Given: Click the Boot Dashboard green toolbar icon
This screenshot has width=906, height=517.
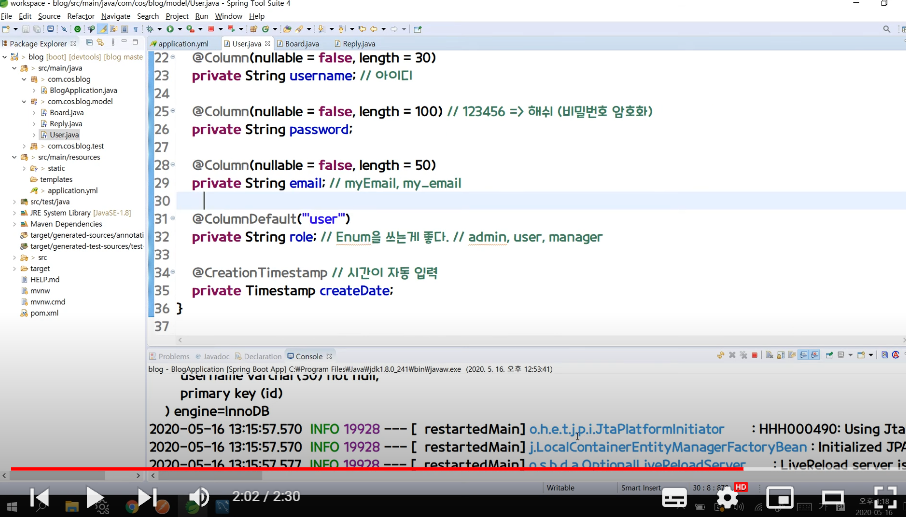Looking at the screenshot, I should point(77,29).
